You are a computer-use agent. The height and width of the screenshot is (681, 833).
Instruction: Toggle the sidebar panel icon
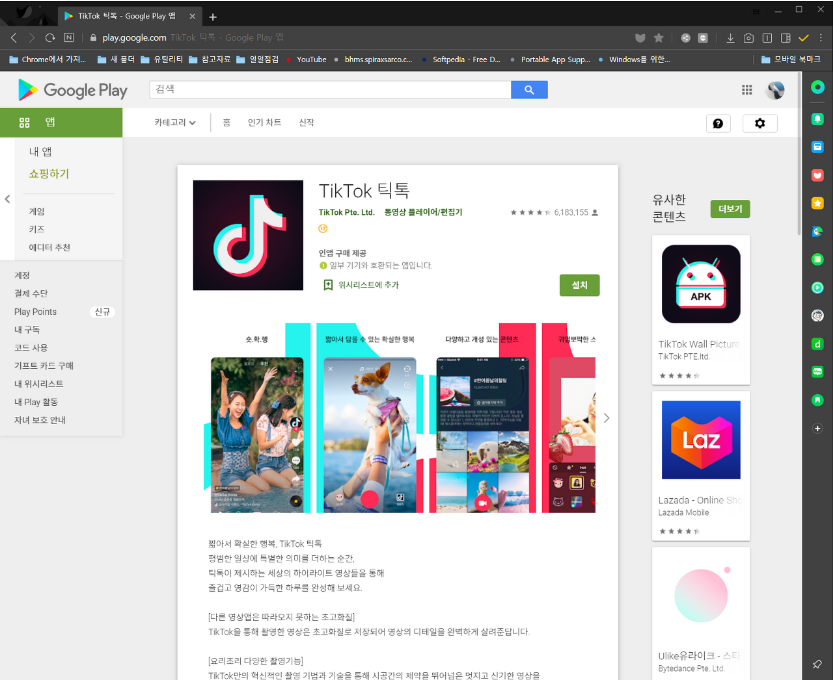tap(786, 38)
